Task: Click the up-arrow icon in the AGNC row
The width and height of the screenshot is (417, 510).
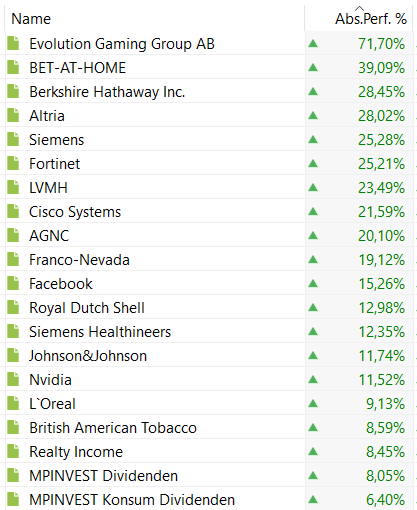Action: [x=313, y=235]
